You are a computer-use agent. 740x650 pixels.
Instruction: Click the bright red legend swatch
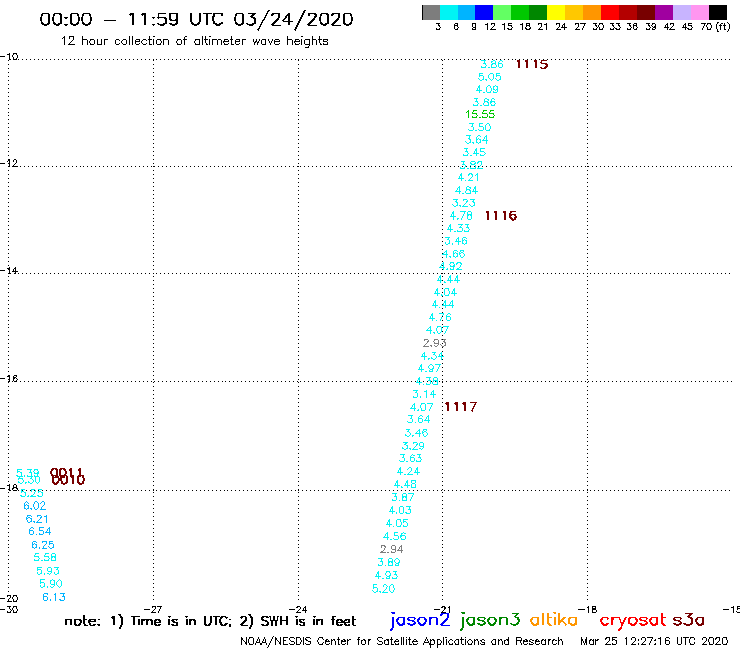[609, 12]
